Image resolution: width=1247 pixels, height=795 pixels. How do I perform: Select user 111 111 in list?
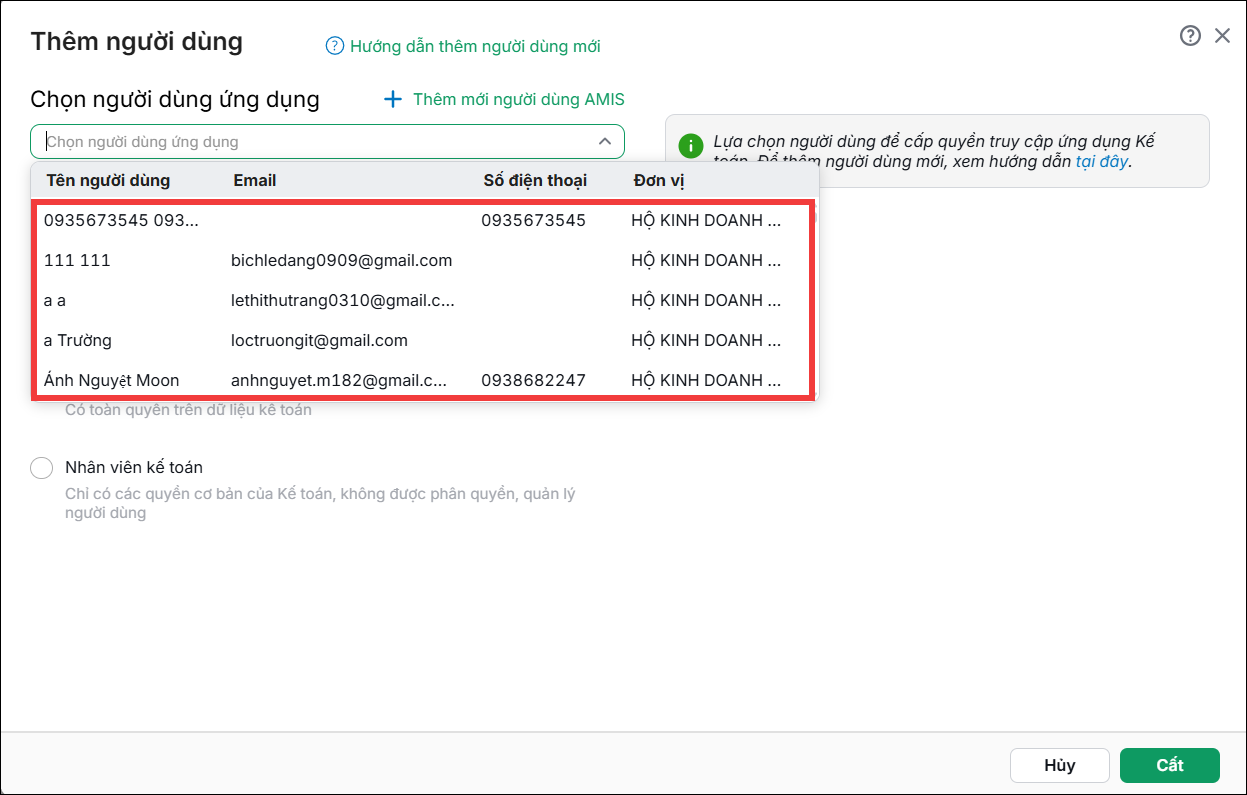coord(424,260)
